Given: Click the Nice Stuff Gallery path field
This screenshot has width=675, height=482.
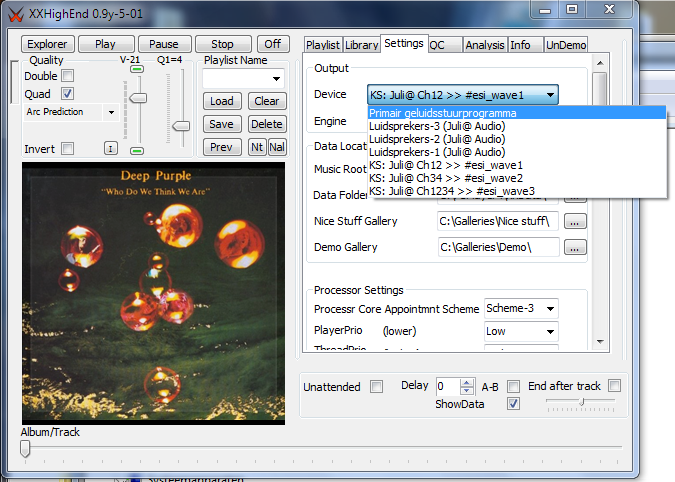Looking at the screenshot, I should coord(498,221).
